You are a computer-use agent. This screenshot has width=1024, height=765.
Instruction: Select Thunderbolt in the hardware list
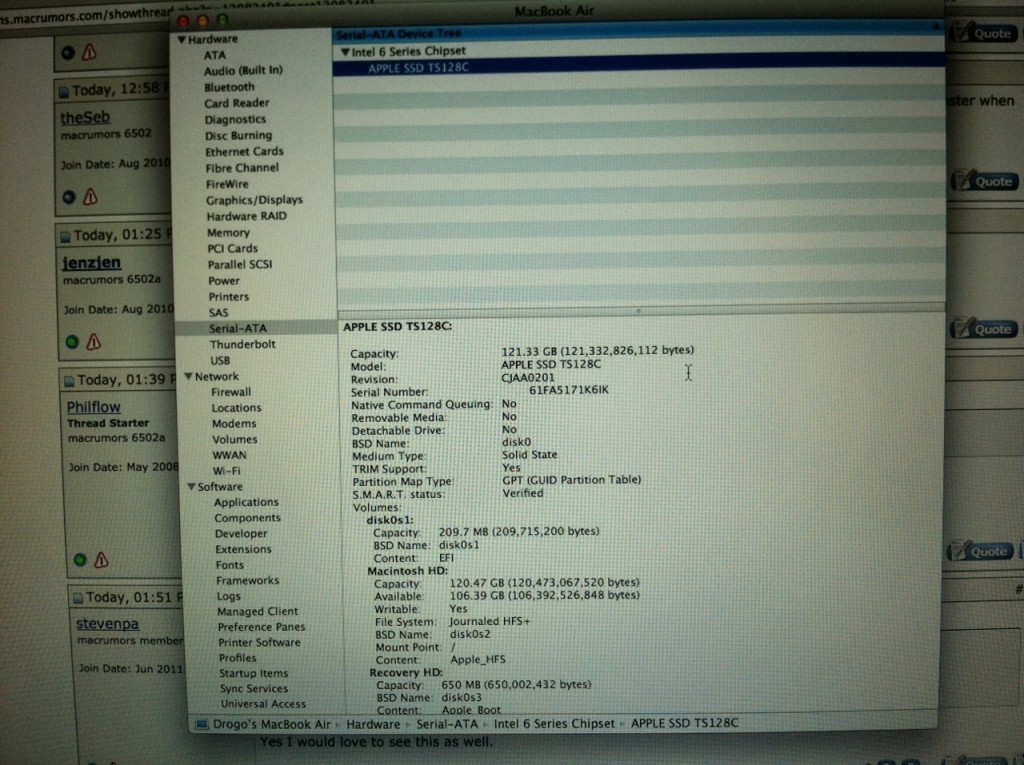[242, 344]
